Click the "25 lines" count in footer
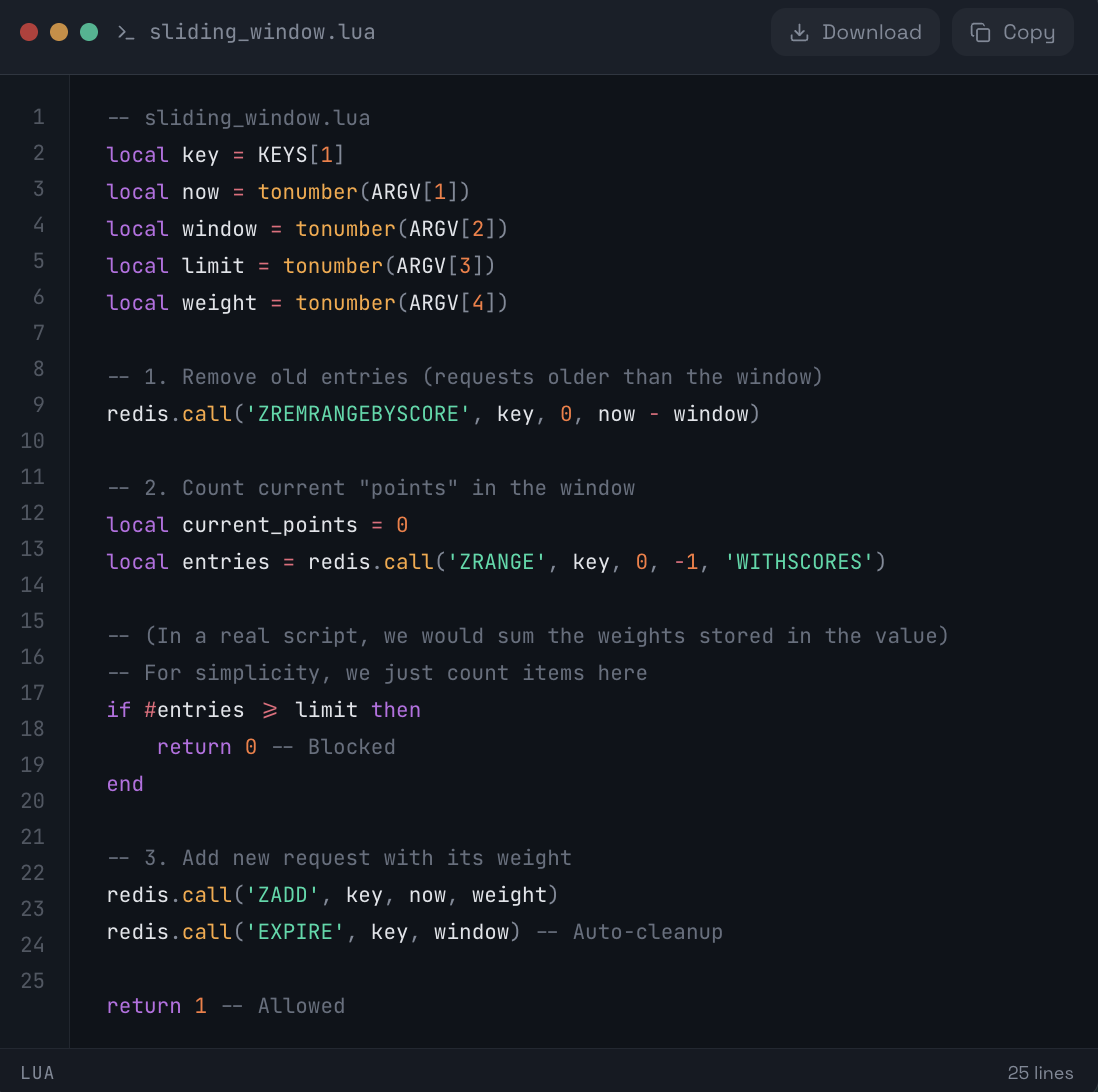 1040,1073
